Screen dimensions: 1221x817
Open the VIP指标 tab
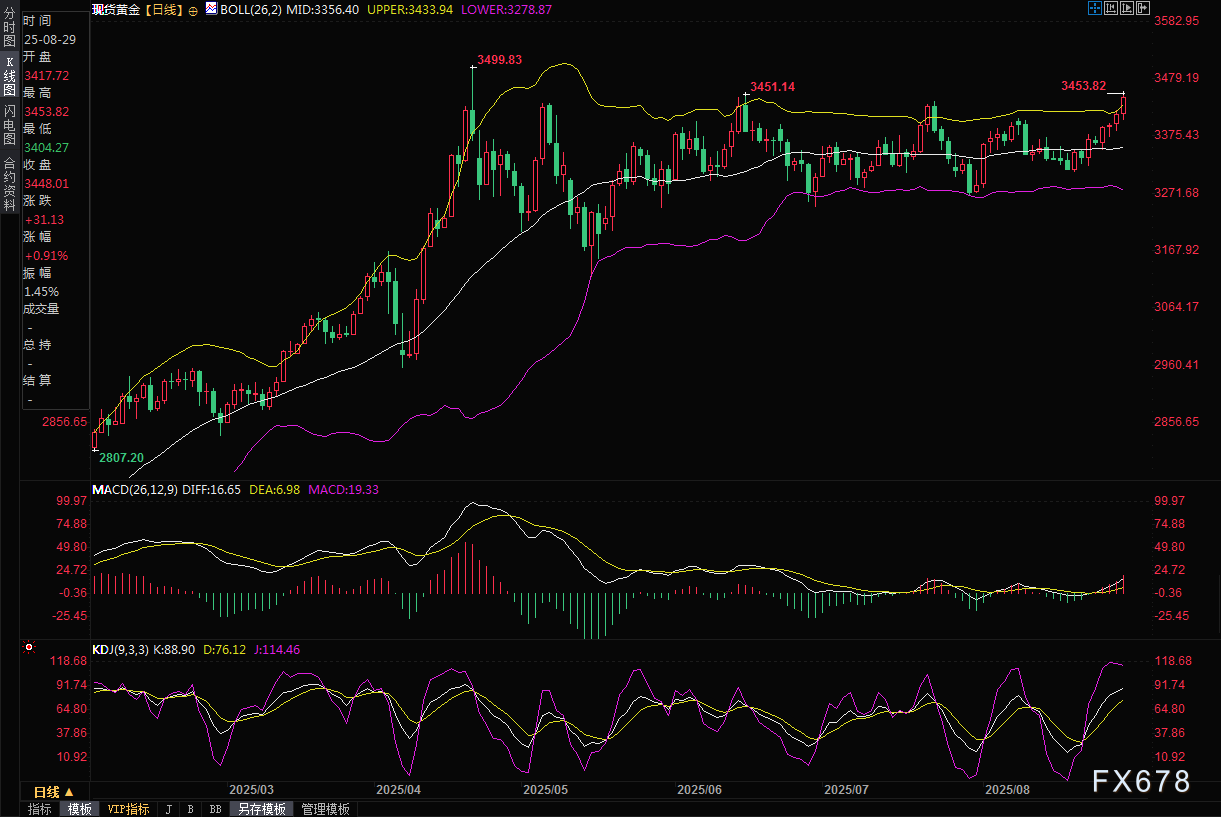click(x=128, y=809)
